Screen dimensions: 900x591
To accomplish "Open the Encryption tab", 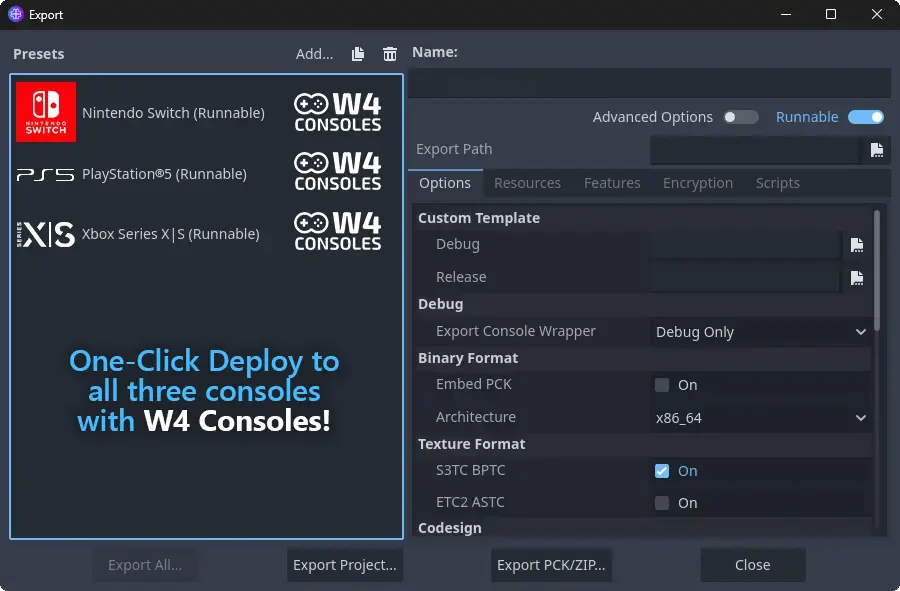I will (698, 183).
